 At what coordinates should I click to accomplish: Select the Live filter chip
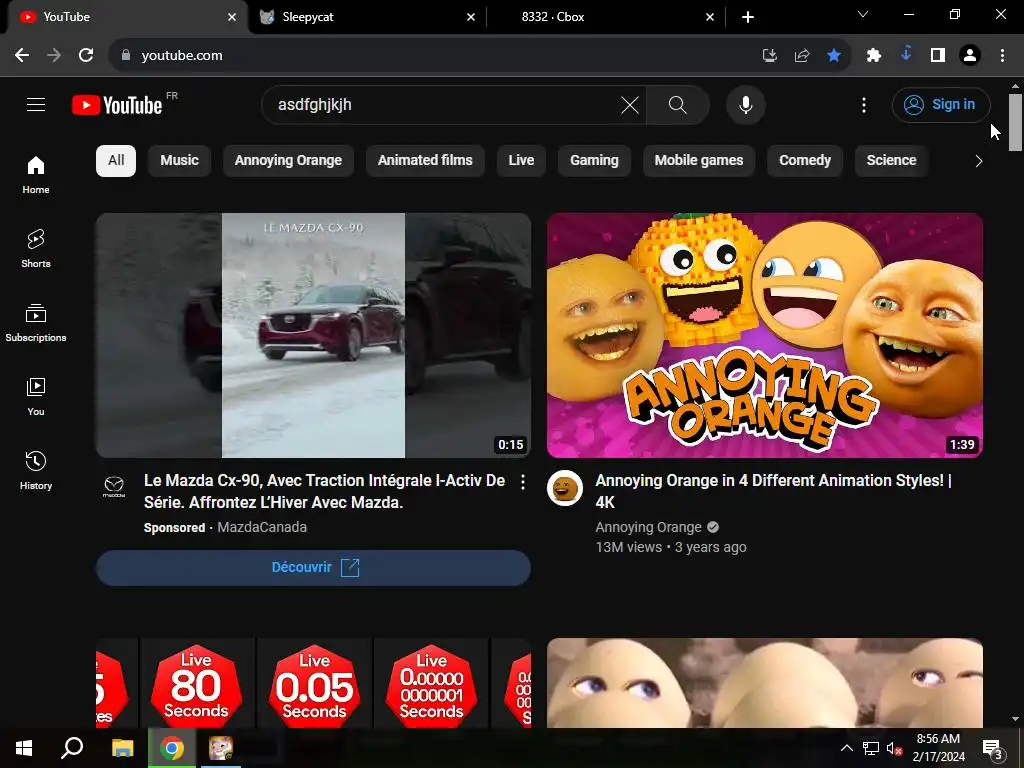(x=521, y=161)
